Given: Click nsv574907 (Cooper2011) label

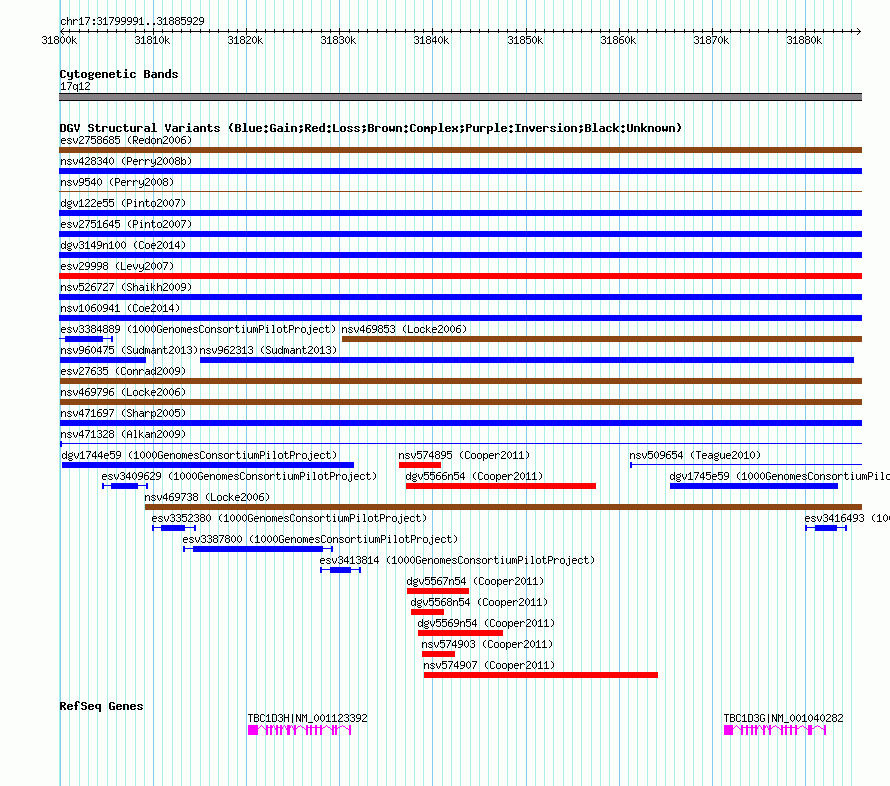Looking at the screenshot, I should (489, 665).
